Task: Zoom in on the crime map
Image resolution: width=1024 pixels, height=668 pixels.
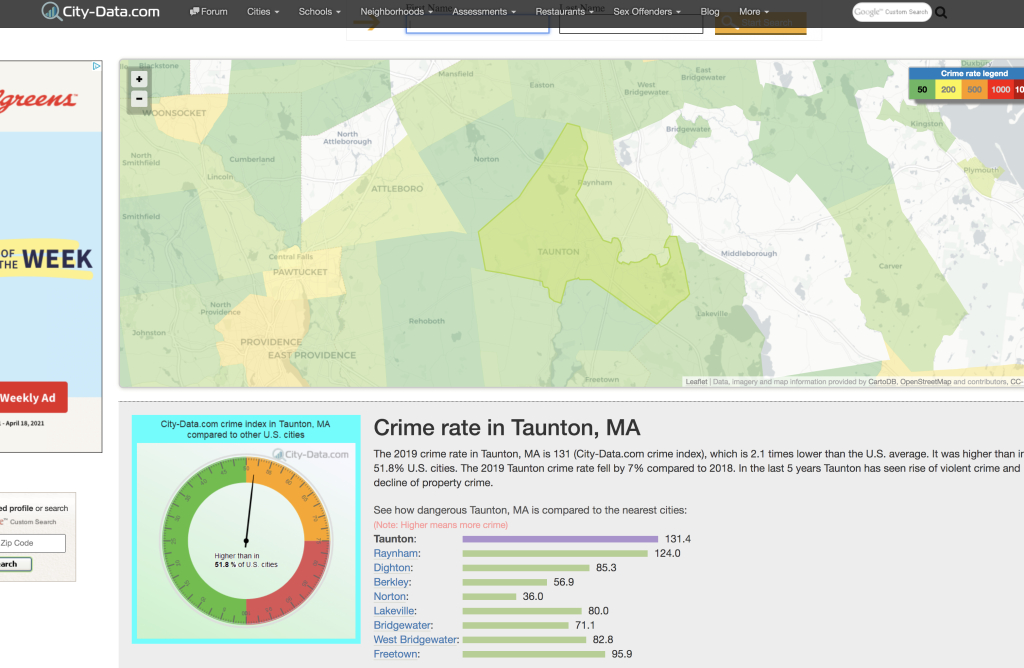Action: tap(139, 79)
